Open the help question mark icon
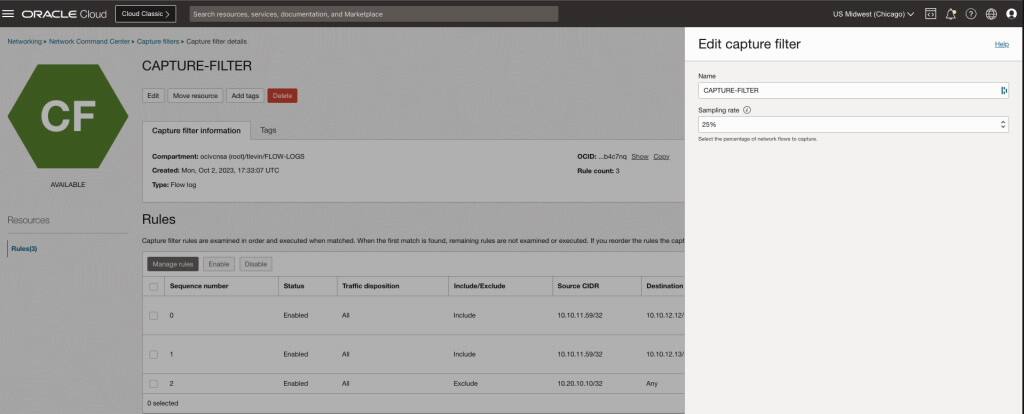Screen dimensions: 1024x414 coord(971,14)
